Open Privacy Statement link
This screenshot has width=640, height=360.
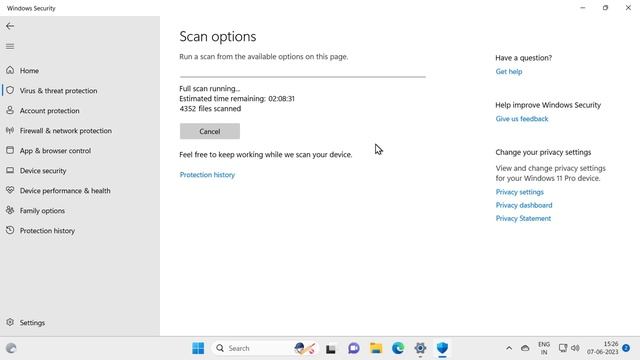(523, 218)
